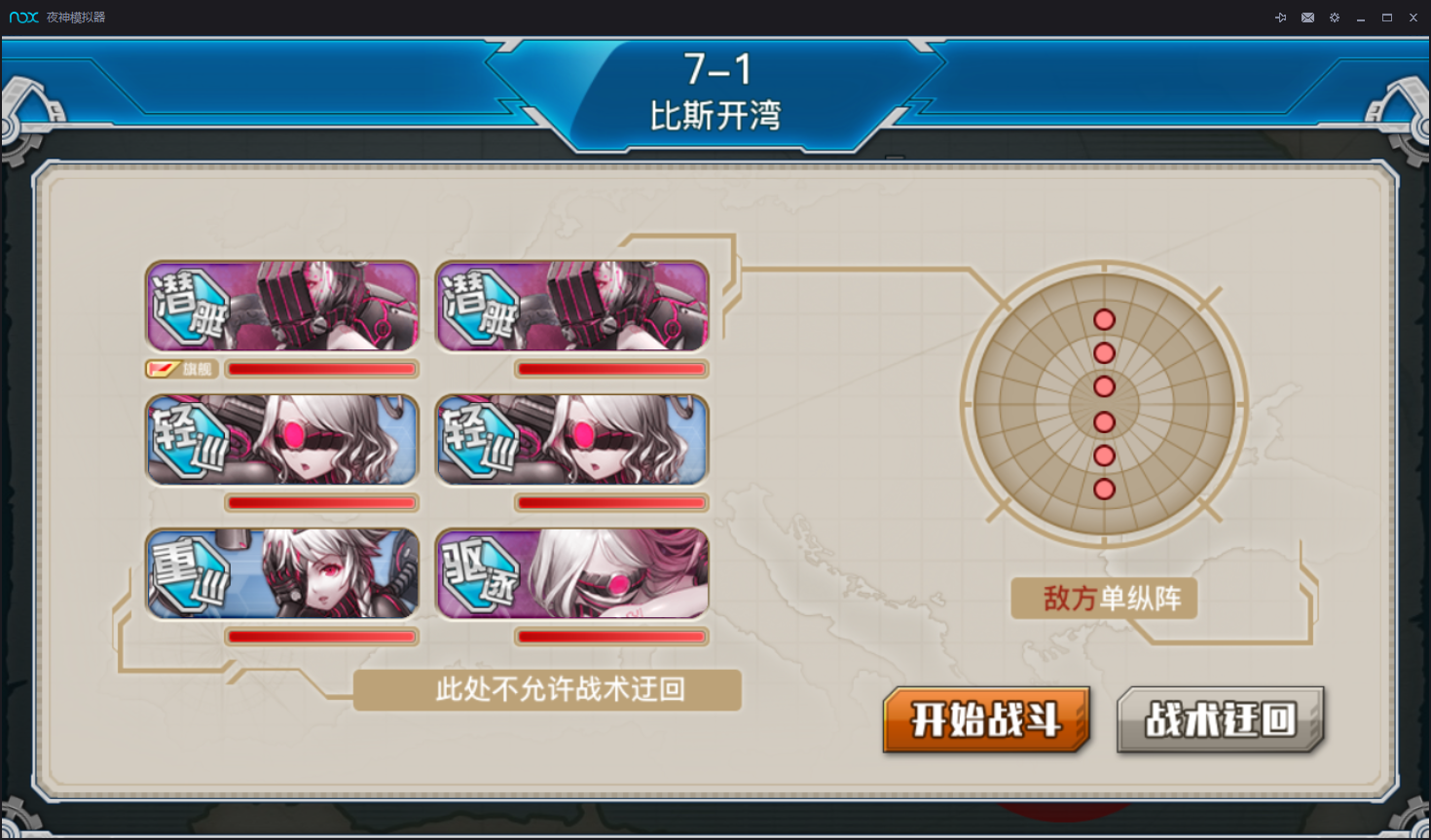
Task: Click the heavy cruiser enemy card
Action: click(282, 573)
